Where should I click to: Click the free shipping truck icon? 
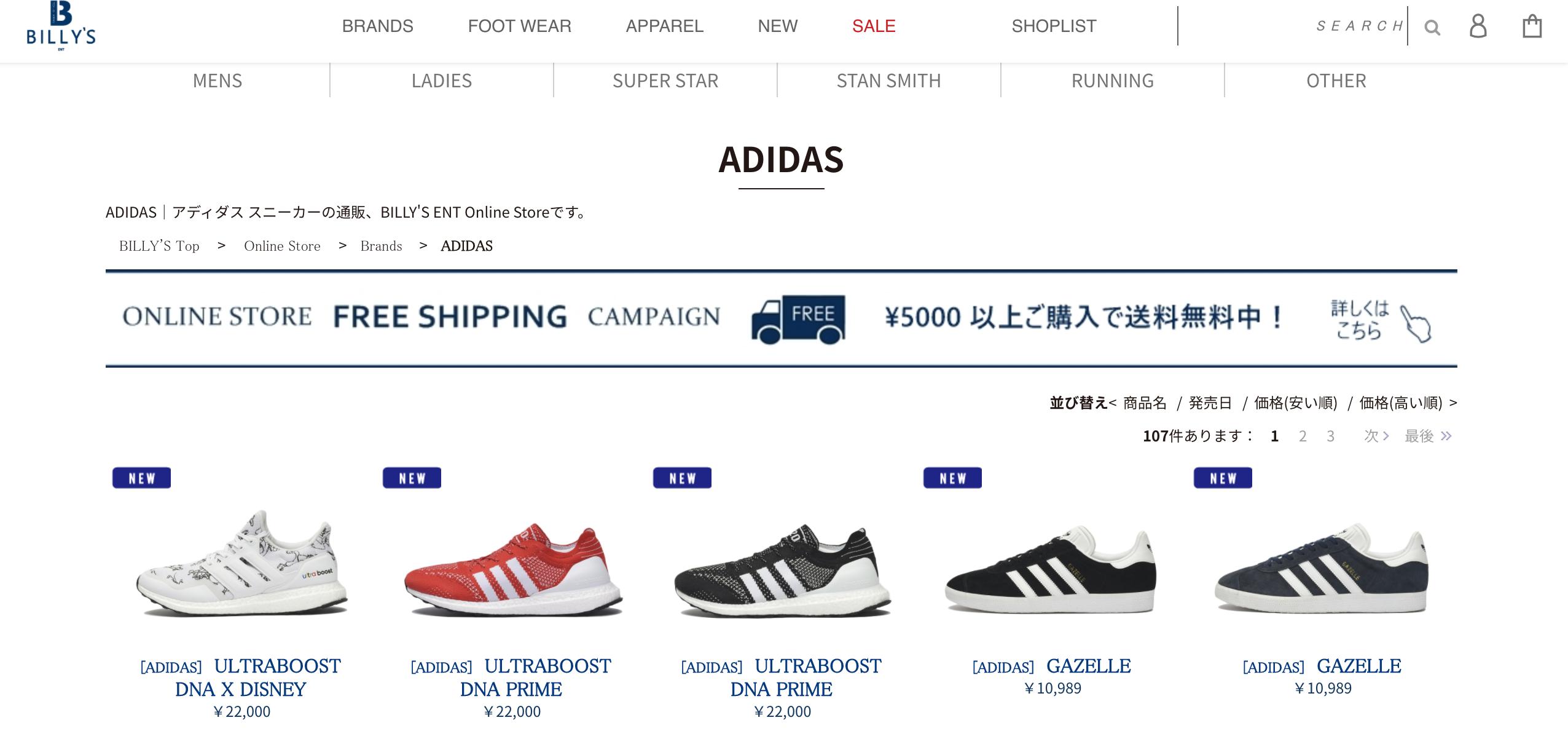(798, 318)
